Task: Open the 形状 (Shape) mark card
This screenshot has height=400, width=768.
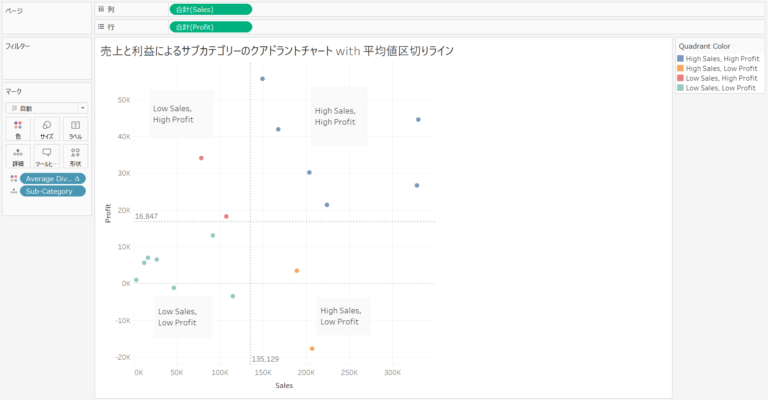Action: point(75,155)
